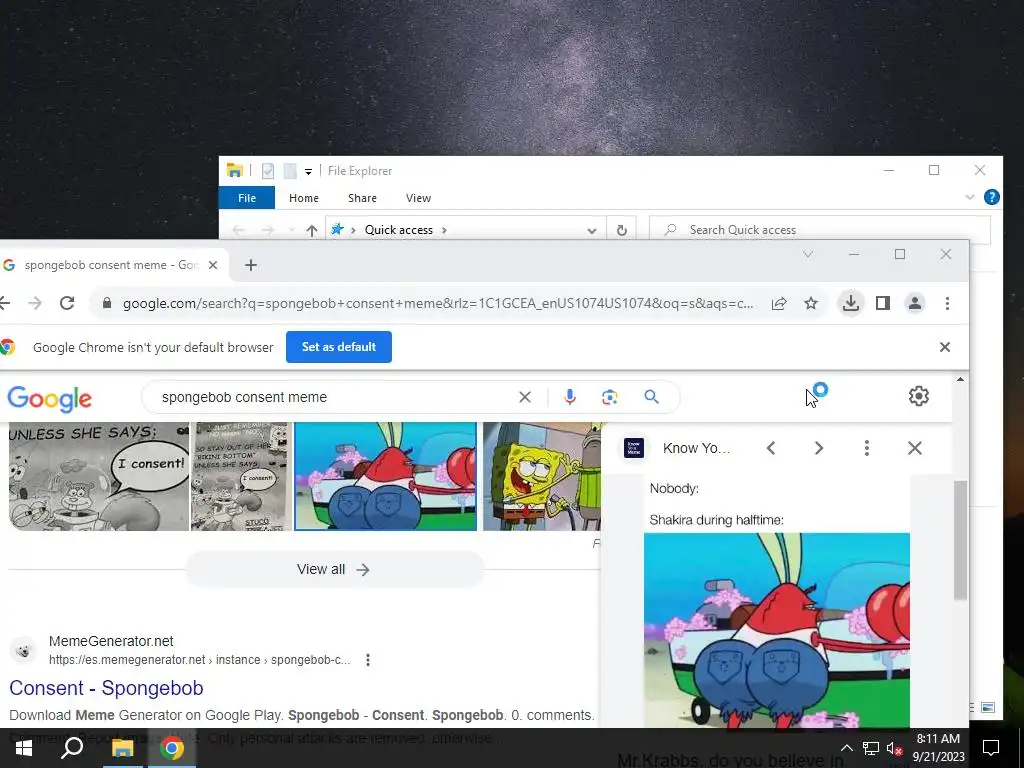This screenshot has width=1024, height=768.
Task: Bookmark this tab with the star icon
Action: coord(810,303)
